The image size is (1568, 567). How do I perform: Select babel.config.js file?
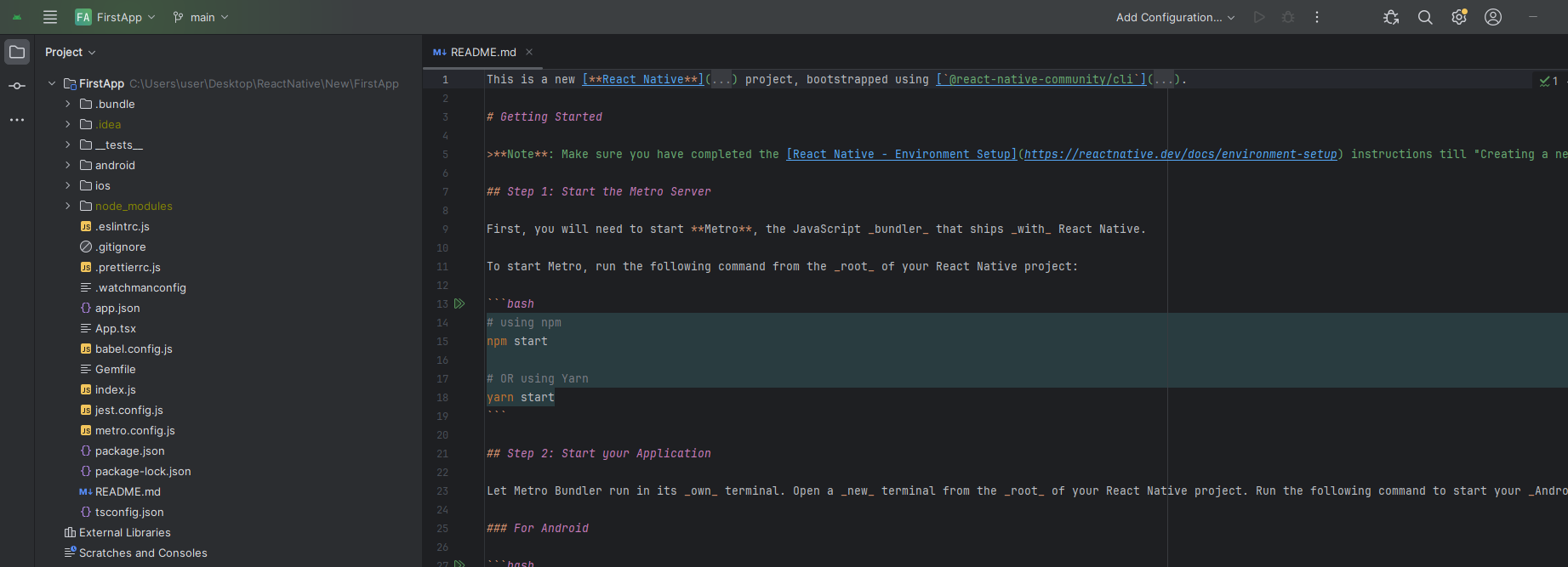click(x=126, y=349)
